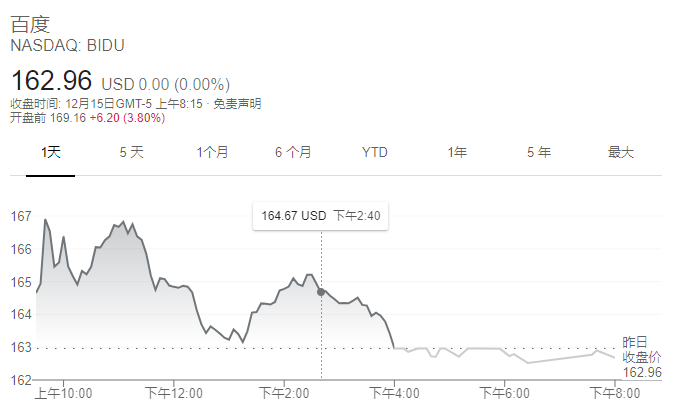Click the chart data point at 下午2:40
Image resolution: width=686 pixels, height=415 pixels.
pyautogui.click(x=321, y=292)
